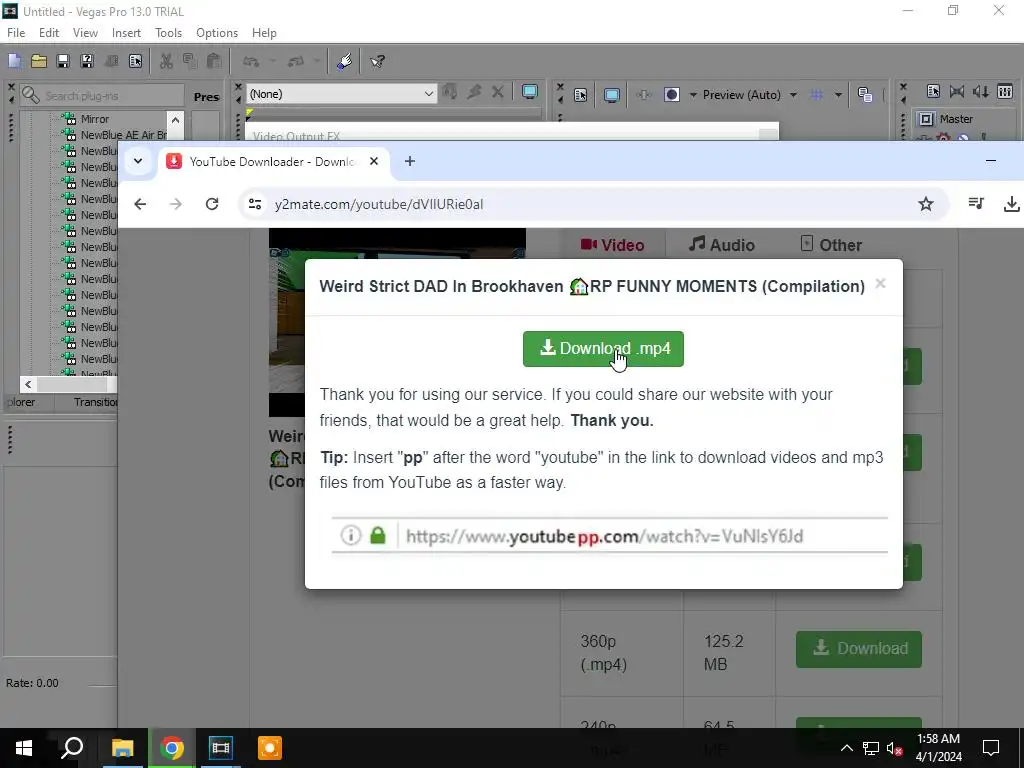Viewport: 1024px width, 768px height.
Task: Click the downmix output icon in Master panel
Action: (957, 91)
